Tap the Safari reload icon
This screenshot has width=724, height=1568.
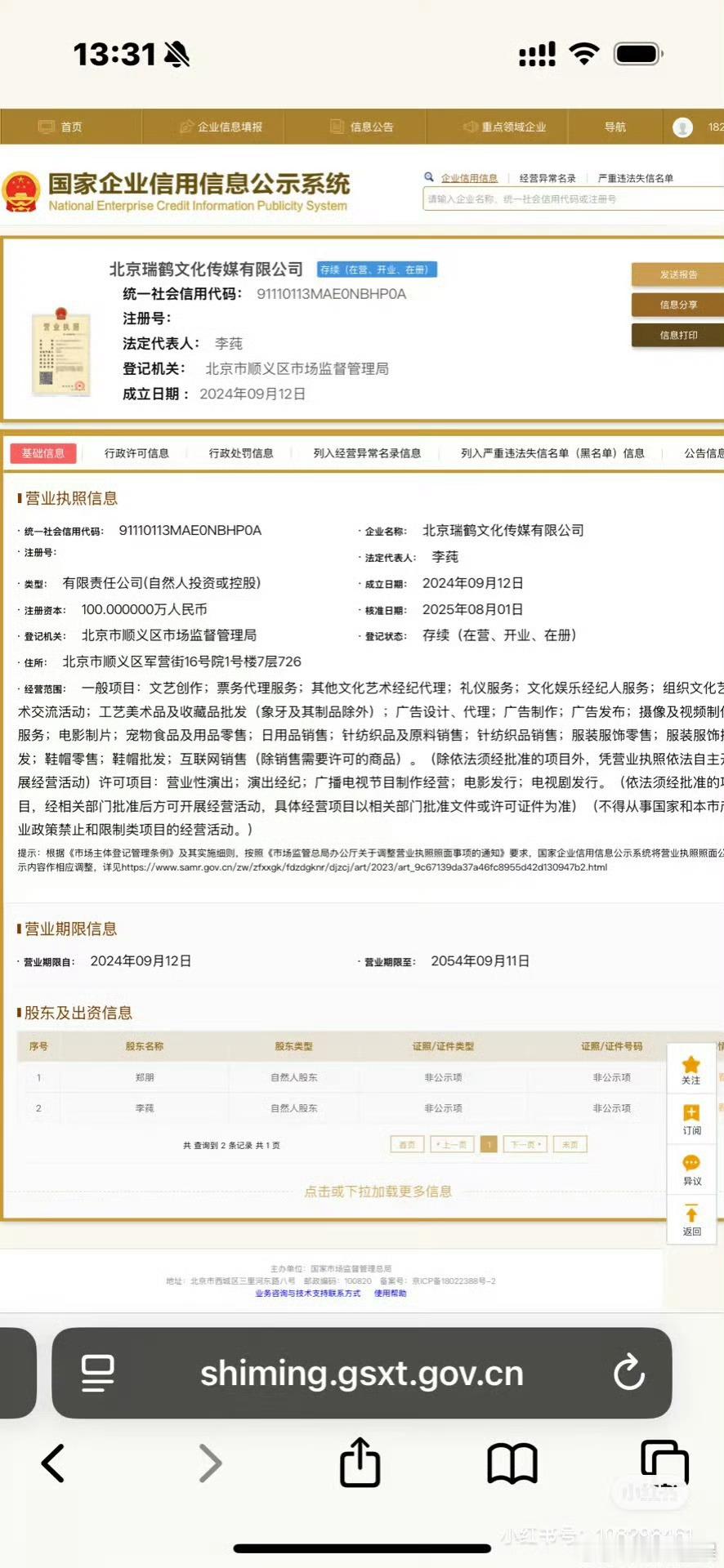pyautogui.click(x=629, y=1372)
